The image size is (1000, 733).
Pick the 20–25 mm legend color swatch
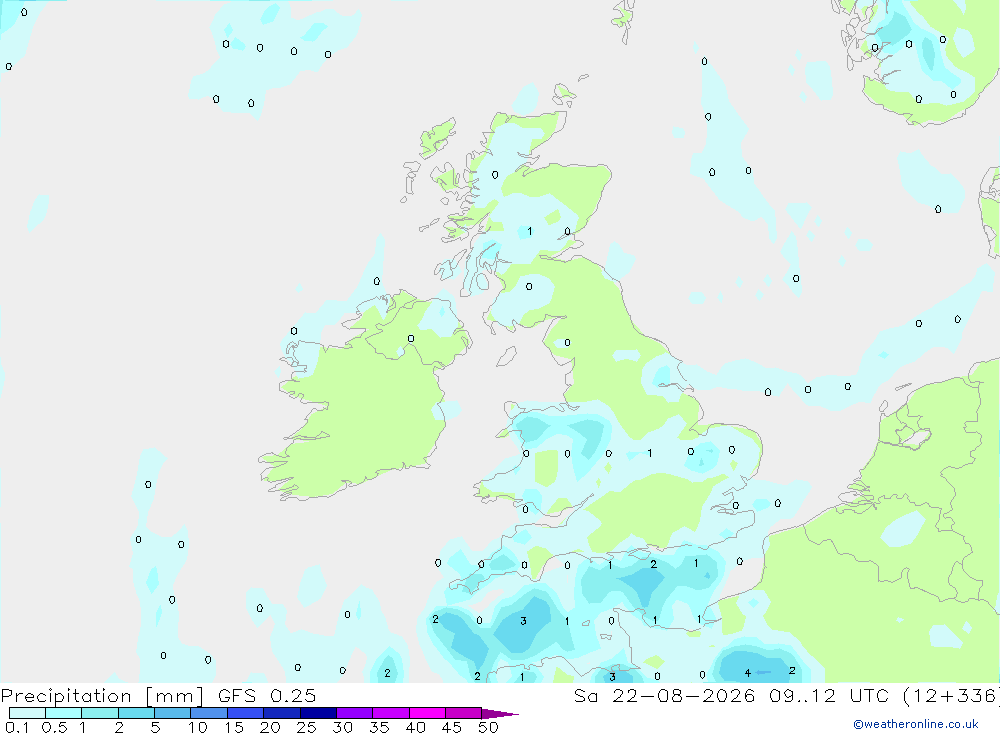[x=282, y=713]
